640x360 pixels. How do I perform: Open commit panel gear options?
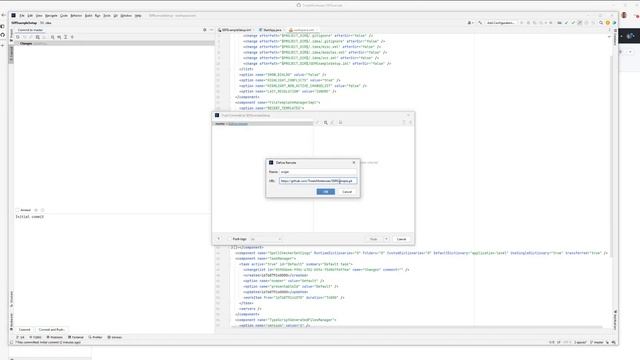point(204,30)
